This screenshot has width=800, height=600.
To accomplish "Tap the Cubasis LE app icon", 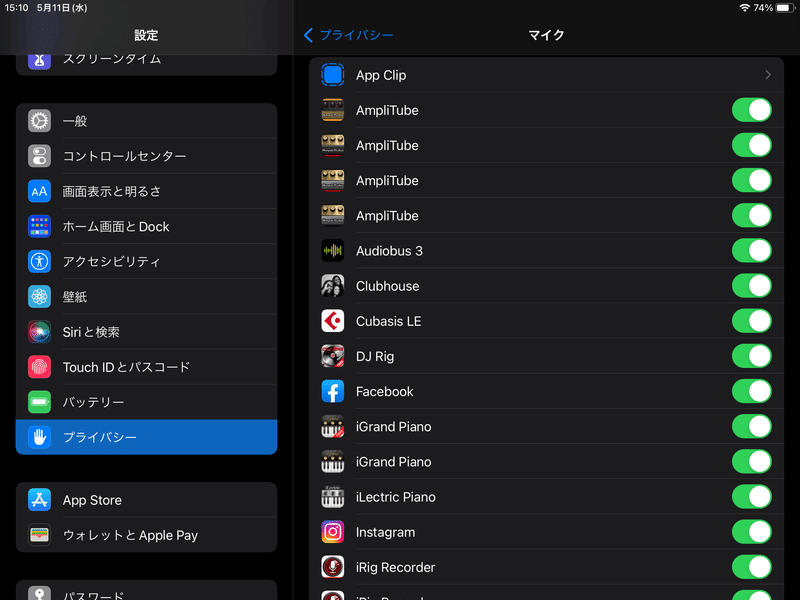I will (x=333, y=321).
